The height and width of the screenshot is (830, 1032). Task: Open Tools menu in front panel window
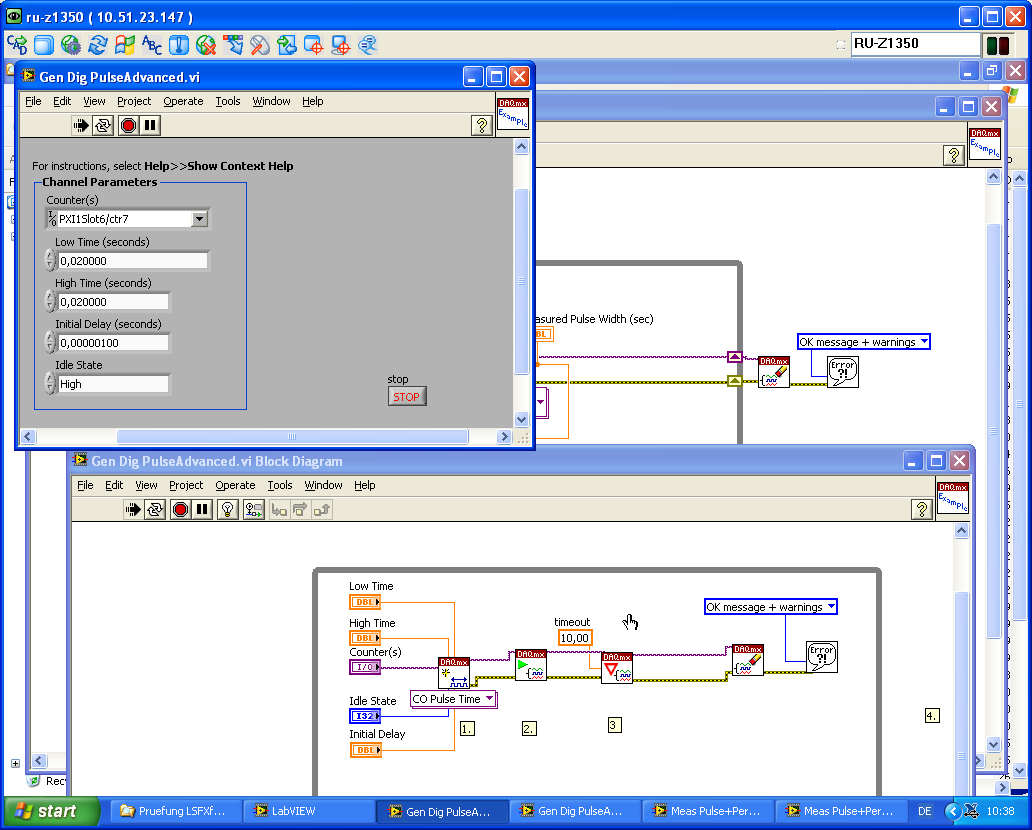pos(228,101)
